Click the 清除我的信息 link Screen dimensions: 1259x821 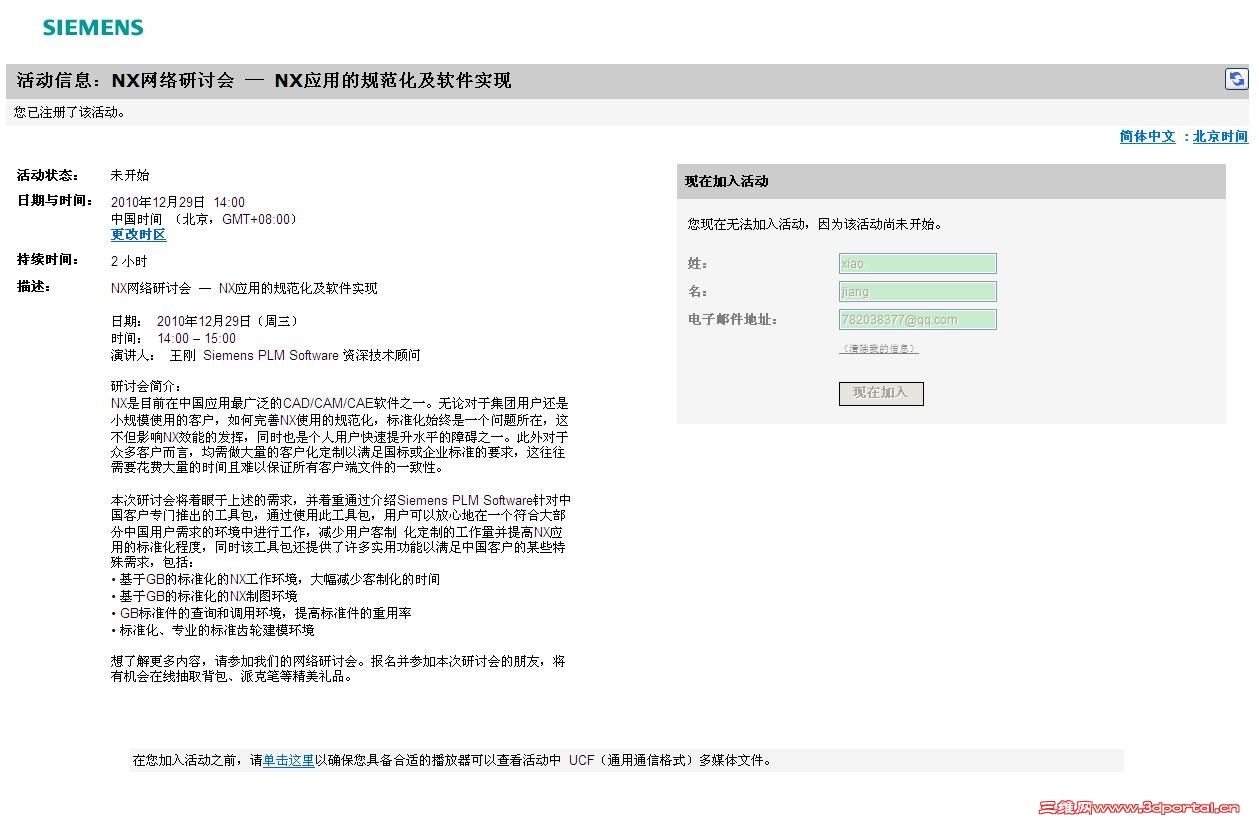(x=878, y=349)
